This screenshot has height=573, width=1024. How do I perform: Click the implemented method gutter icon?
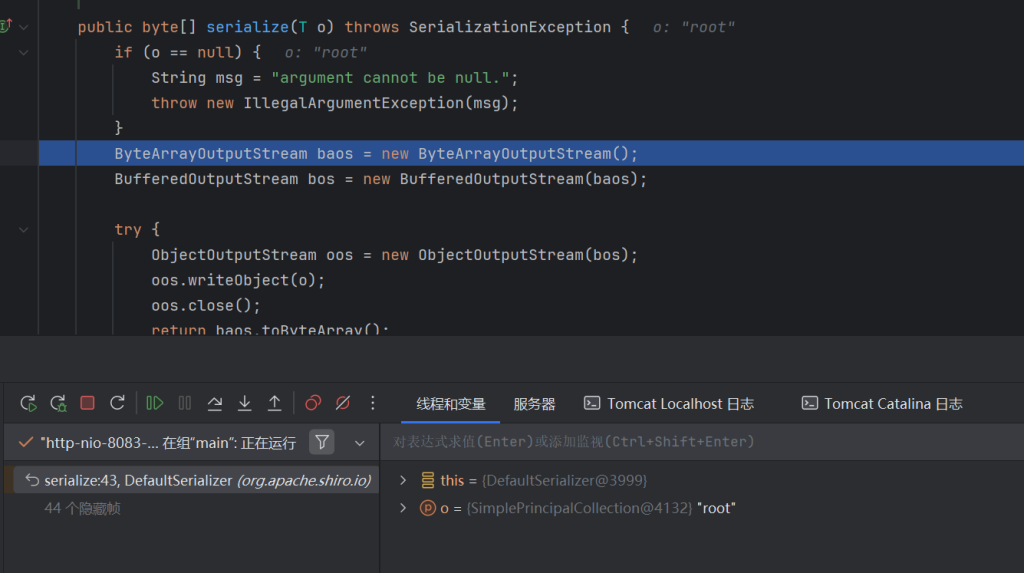click(5, 27)
